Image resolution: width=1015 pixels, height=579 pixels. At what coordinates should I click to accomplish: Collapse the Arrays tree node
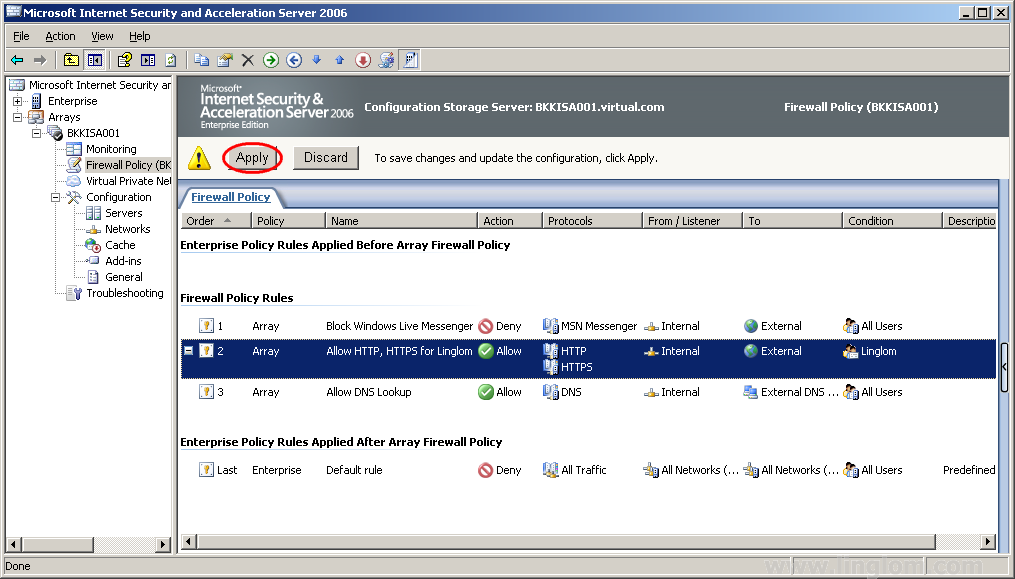17,117
